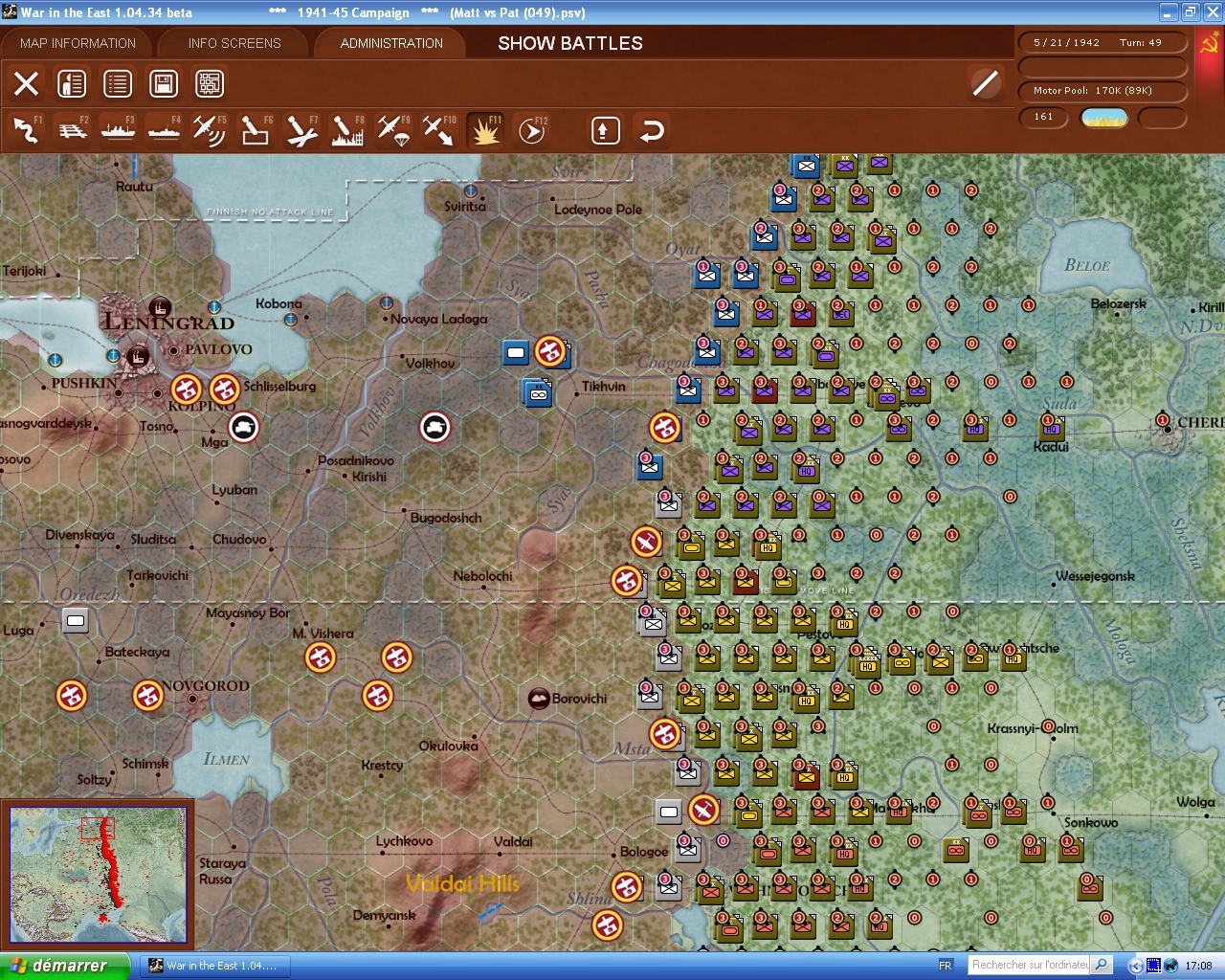The height and width of the screenshot is (980, 1225).
Task: Activate the Bomb Unit mode icon (F6)
Action: pyautogui.click(x=256, y=130)
